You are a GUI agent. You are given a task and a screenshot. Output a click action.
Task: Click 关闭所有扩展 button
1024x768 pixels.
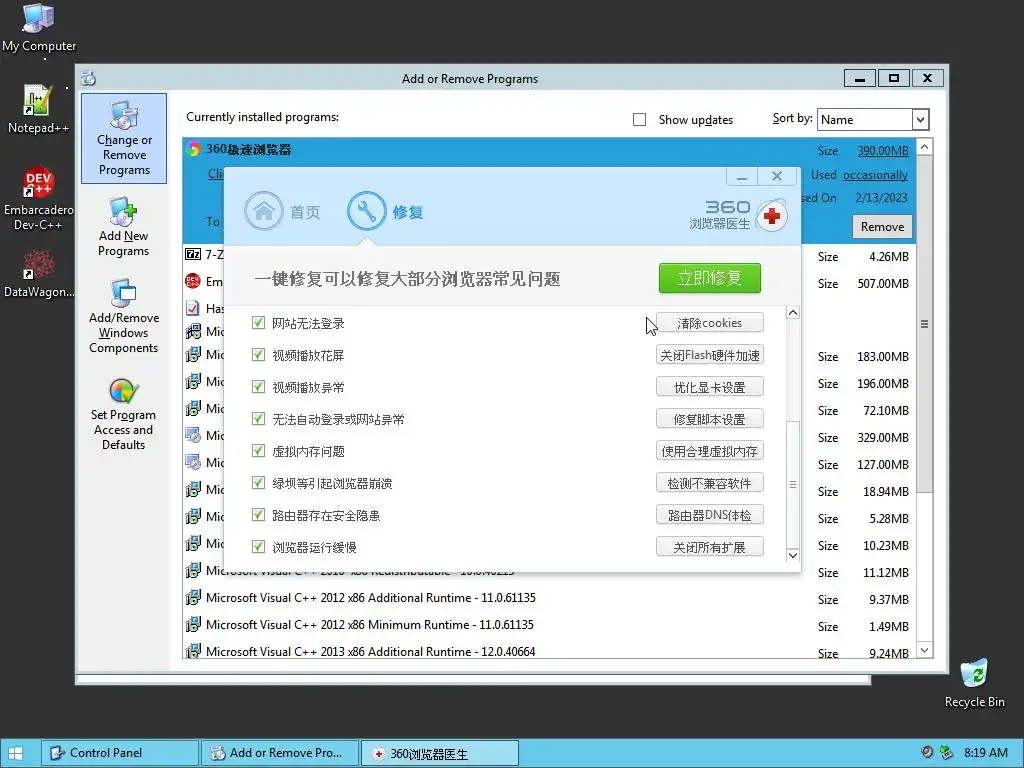710,547
